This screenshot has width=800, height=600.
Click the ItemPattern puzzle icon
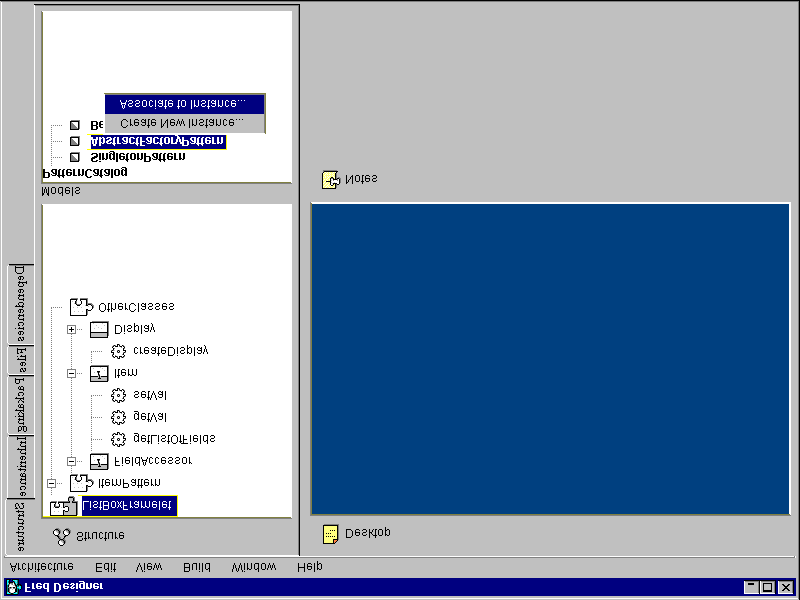coord(82,483)
